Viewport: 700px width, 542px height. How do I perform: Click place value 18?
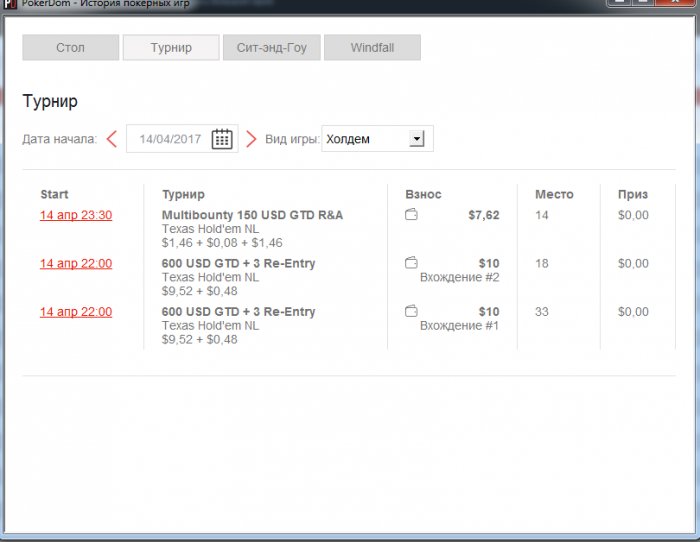[x=542, y=263]
